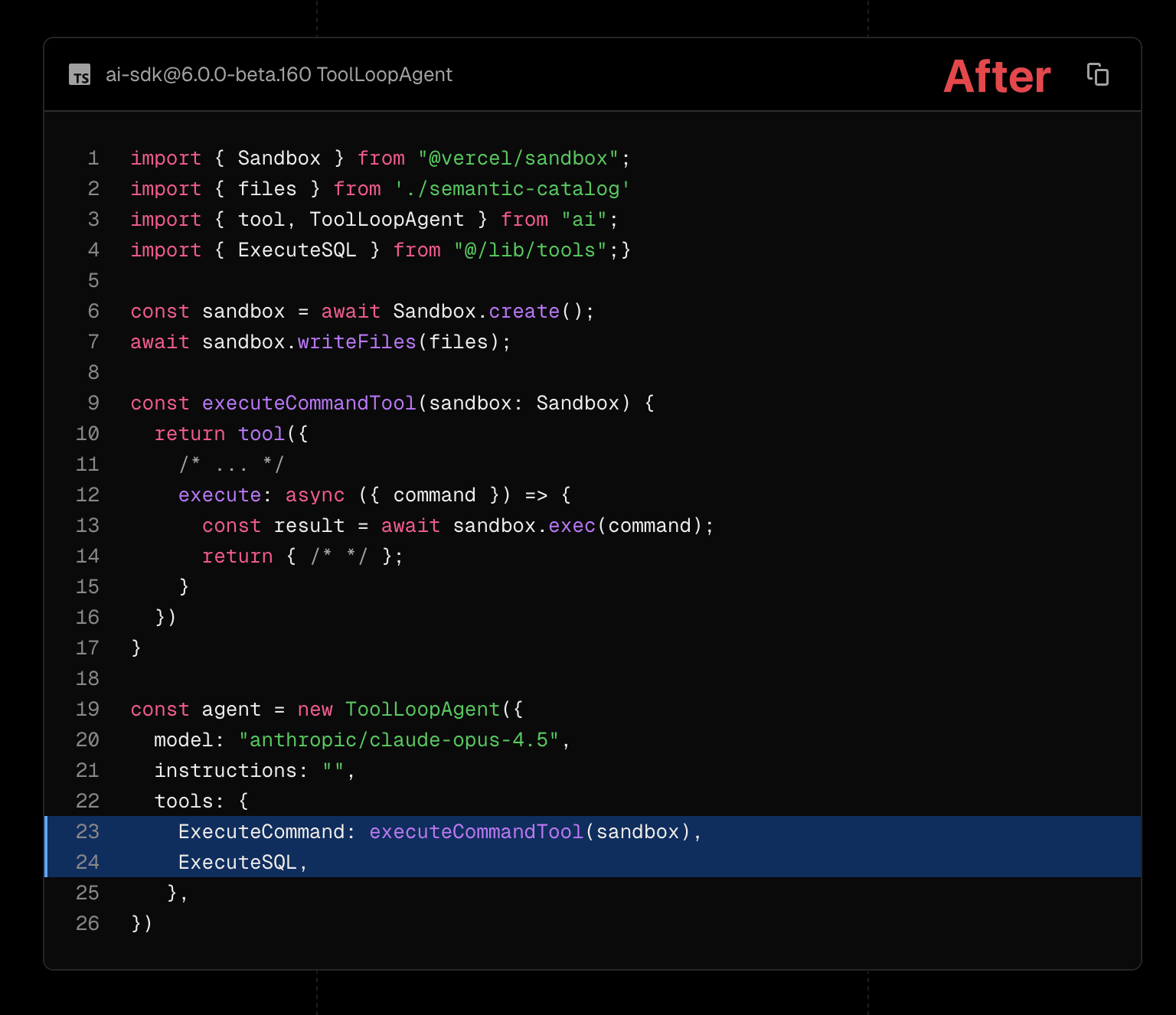This screenshot has width=1176, height=1015.
Task: Click highlighted ExecuteSQL entry on line 24
Action: tap(237, 863)
